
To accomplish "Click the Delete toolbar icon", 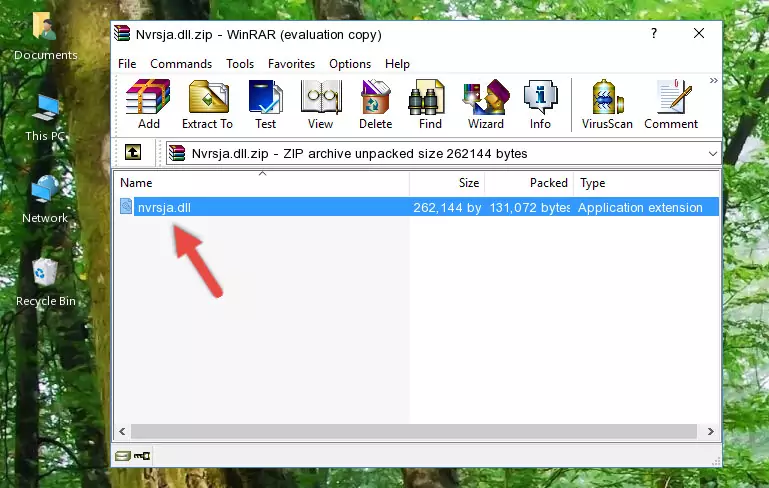I will [x=375, y=104].
